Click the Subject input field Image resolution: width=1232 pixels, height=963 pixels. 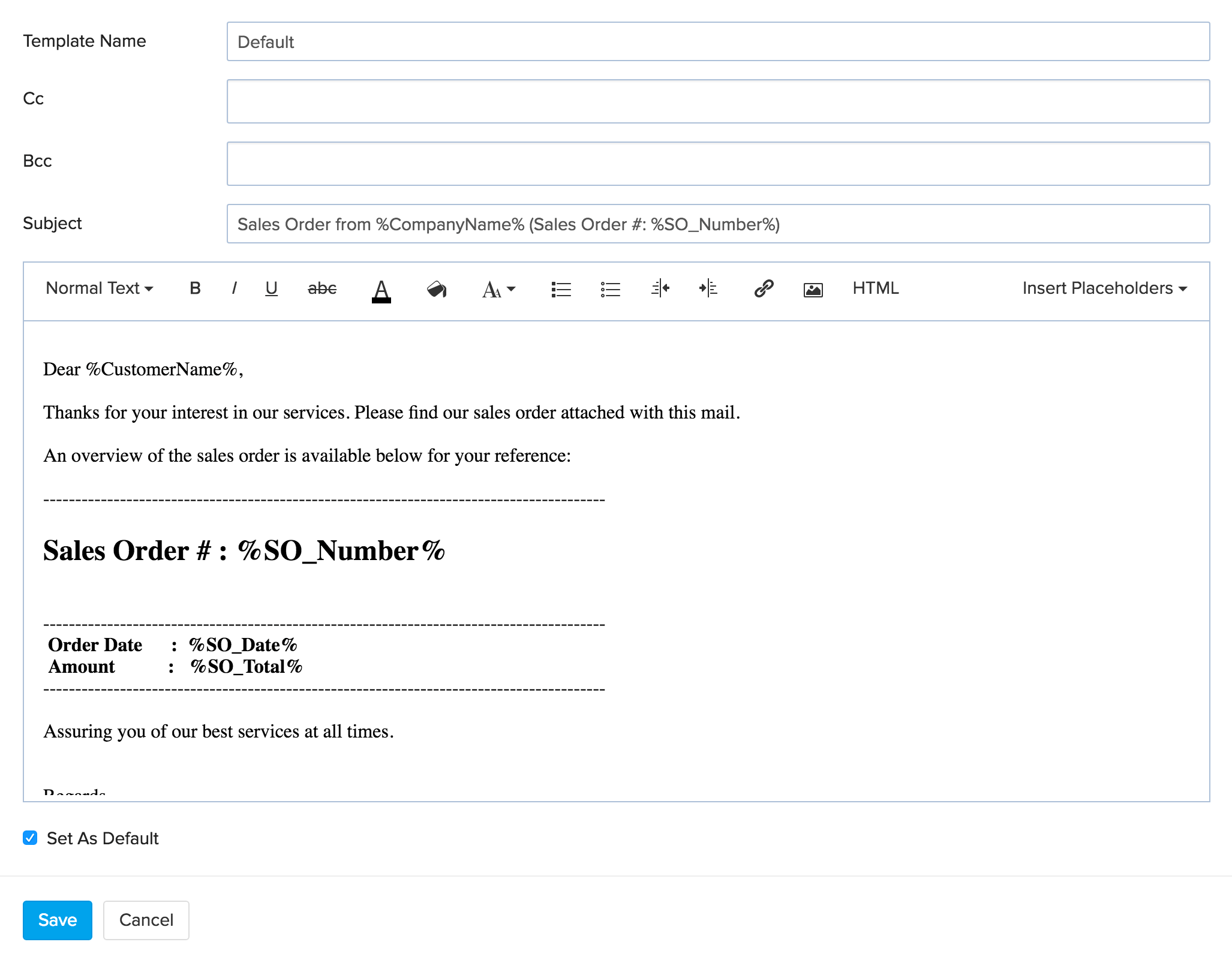[x=716, y=223]
